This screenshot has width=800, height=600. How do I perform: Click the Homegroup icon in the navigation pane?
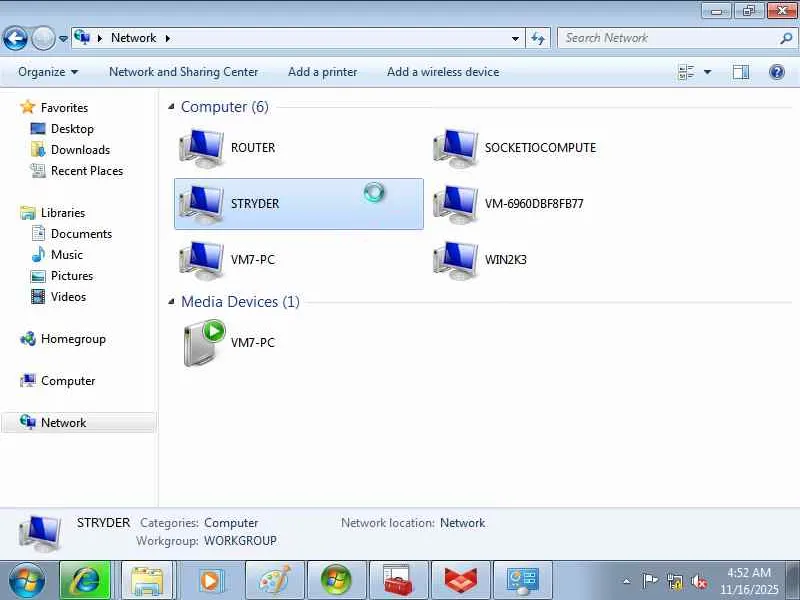click(x=28, y=339)
